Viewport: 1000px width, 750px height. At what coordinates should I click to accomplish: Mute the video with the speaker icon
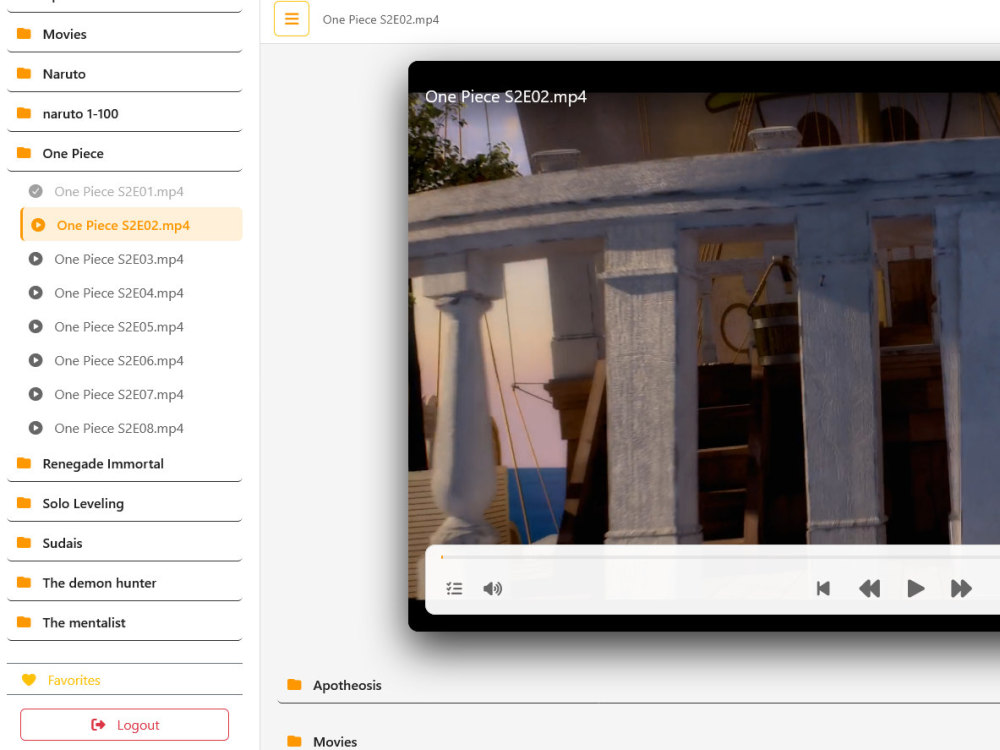coord(492,588)
